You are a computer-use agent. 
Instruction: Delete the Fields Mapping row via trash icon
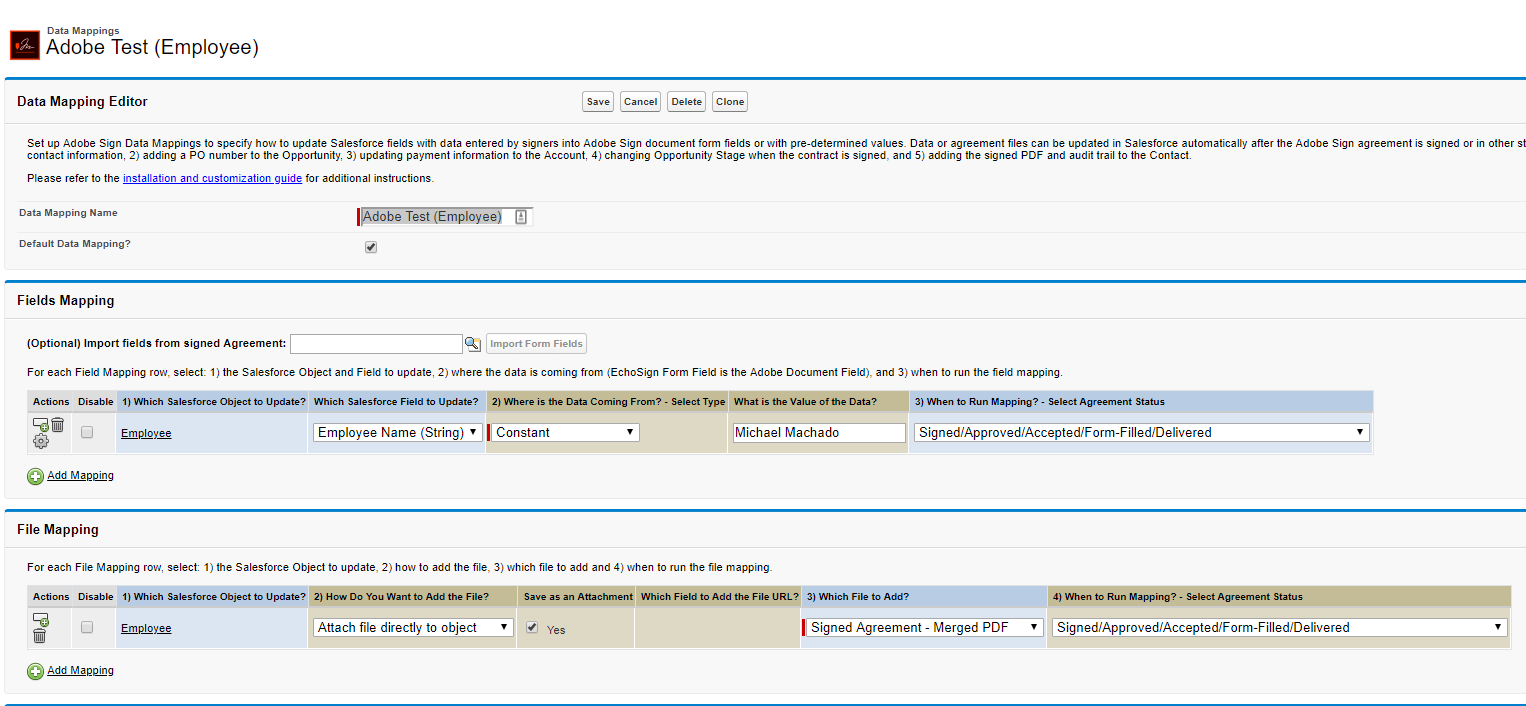[x=58, y=425]
